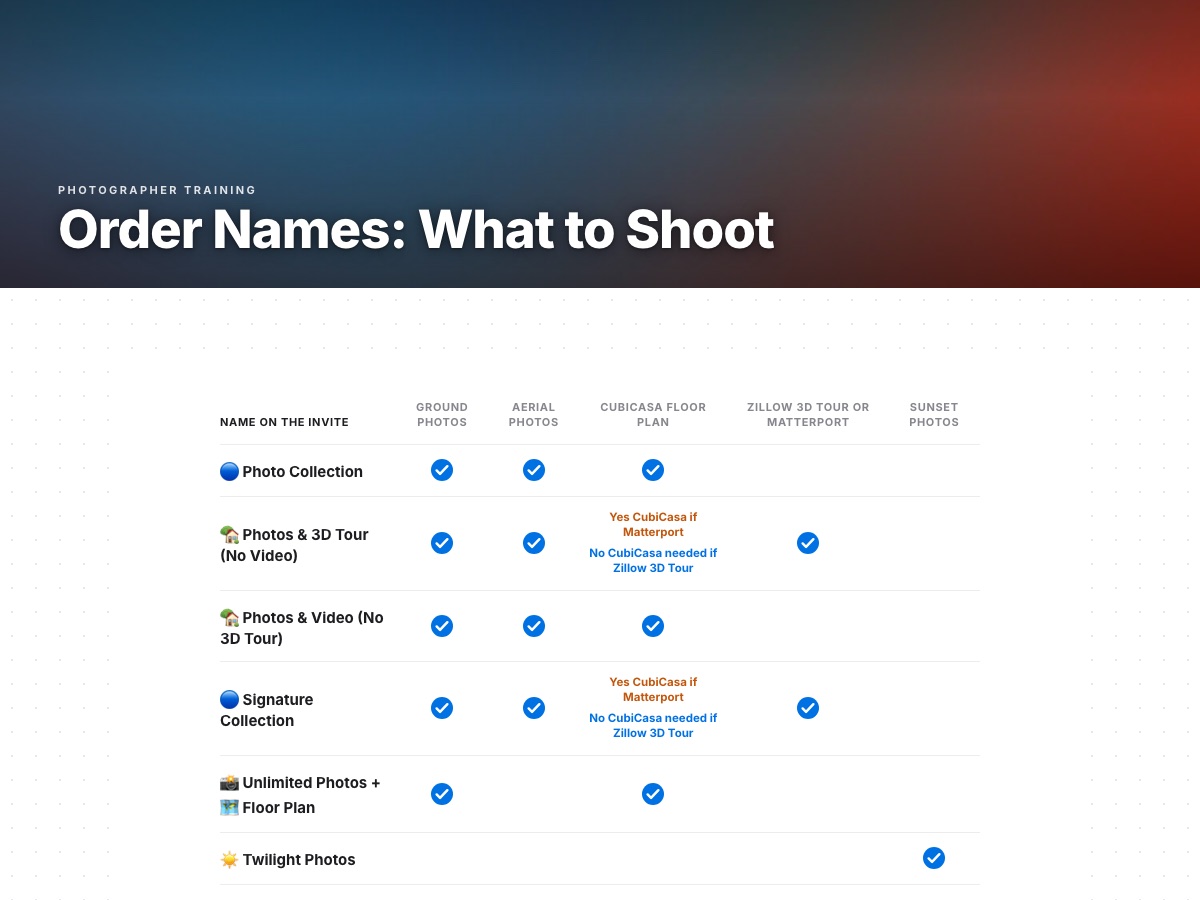Viewport: 1200px width, 900px height.
Task: Click sun emoji beside Twilight Photos
Action: [x=230, y=859]
